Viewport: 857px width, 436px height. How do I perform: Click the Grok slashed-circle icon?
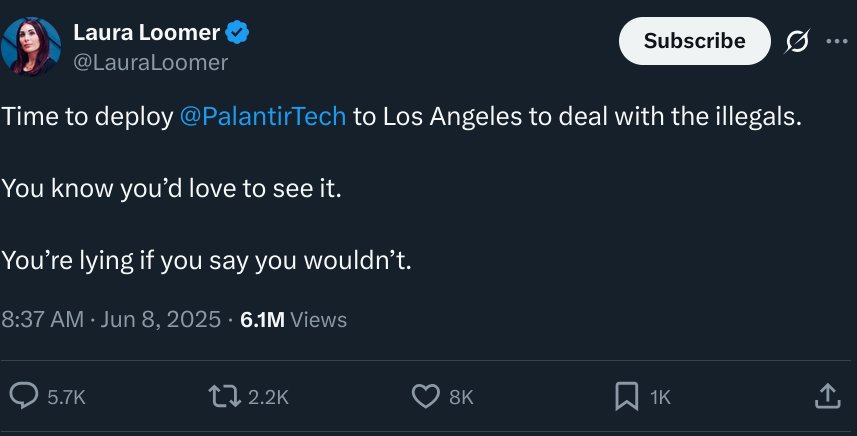tap(797, 41)
